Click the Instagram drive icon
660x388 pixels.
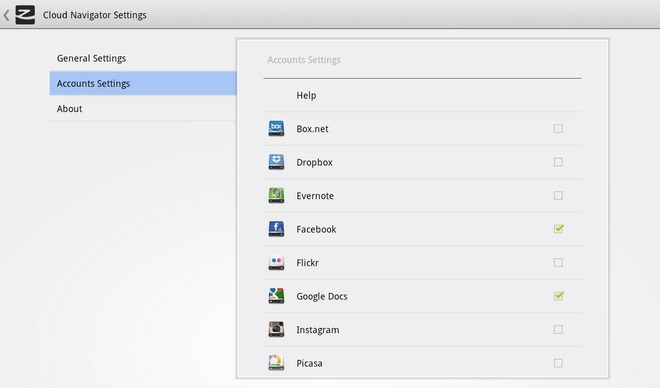click(x=276, y=329)
